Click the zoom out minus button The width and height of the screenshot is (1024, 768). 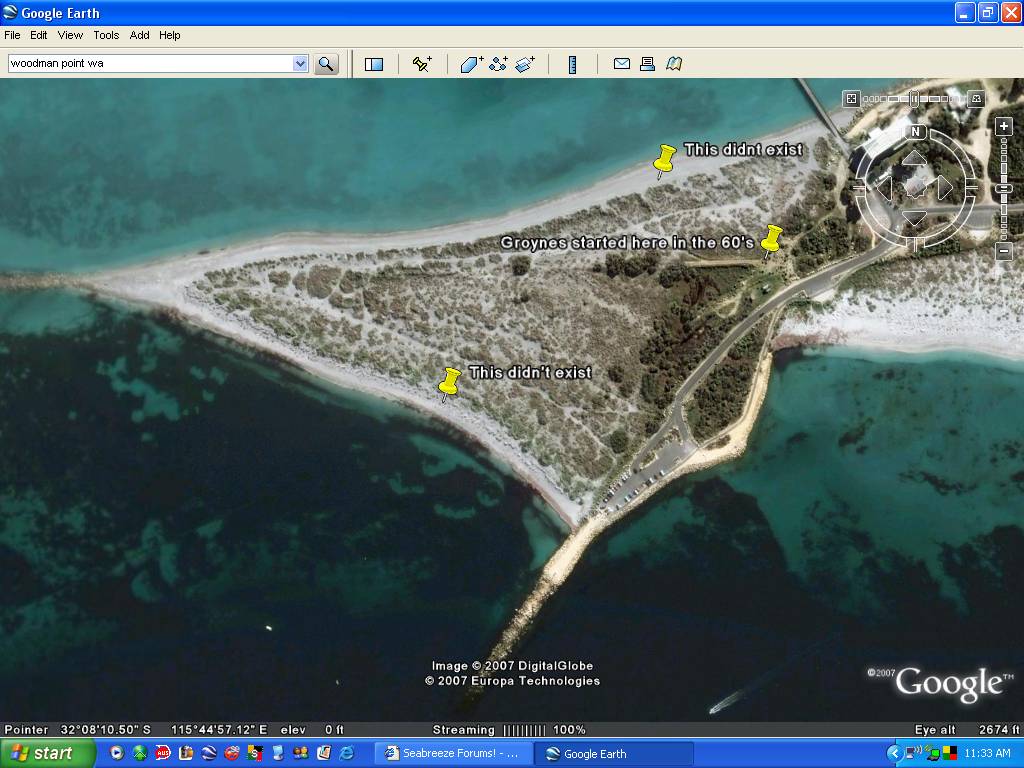1004,252
